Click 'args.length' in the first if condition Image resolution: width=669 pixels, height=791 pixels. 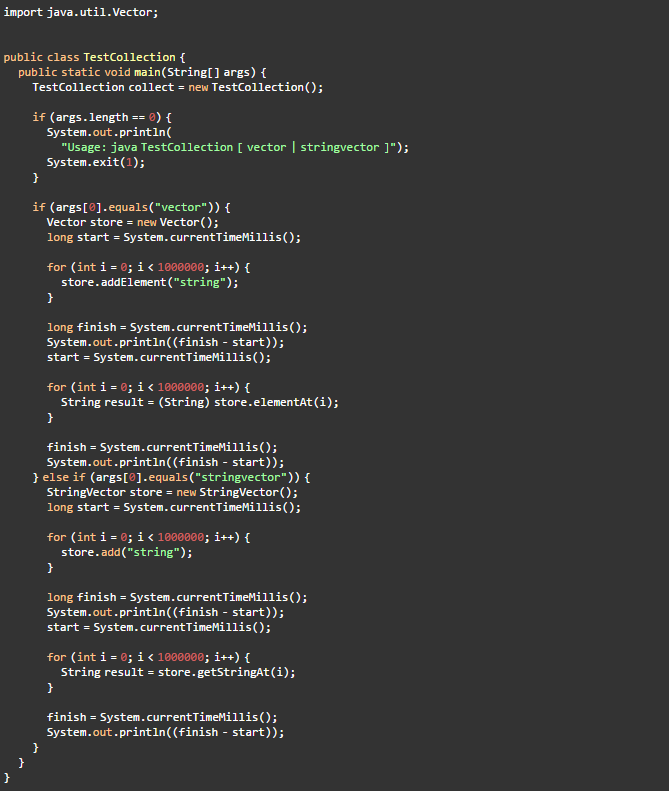[92, 117]
